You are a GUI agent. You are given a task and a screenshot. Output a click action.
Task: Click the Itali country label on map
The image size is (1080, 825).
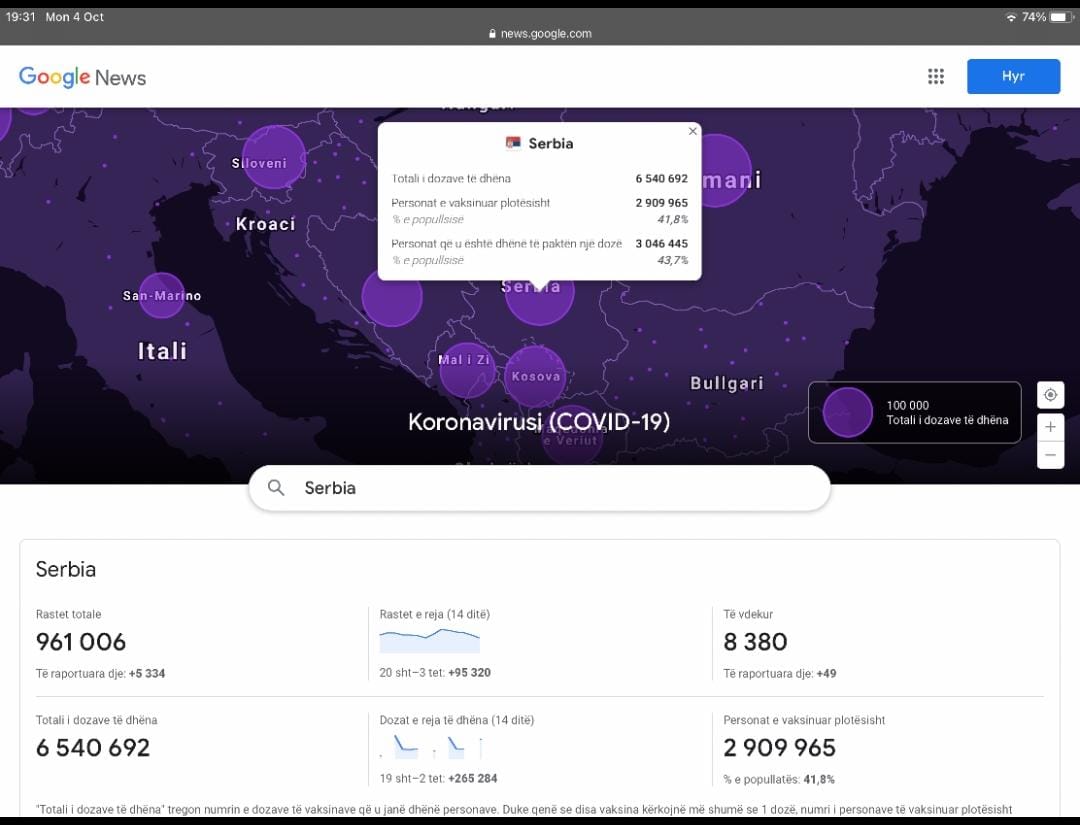coord(162,351)
